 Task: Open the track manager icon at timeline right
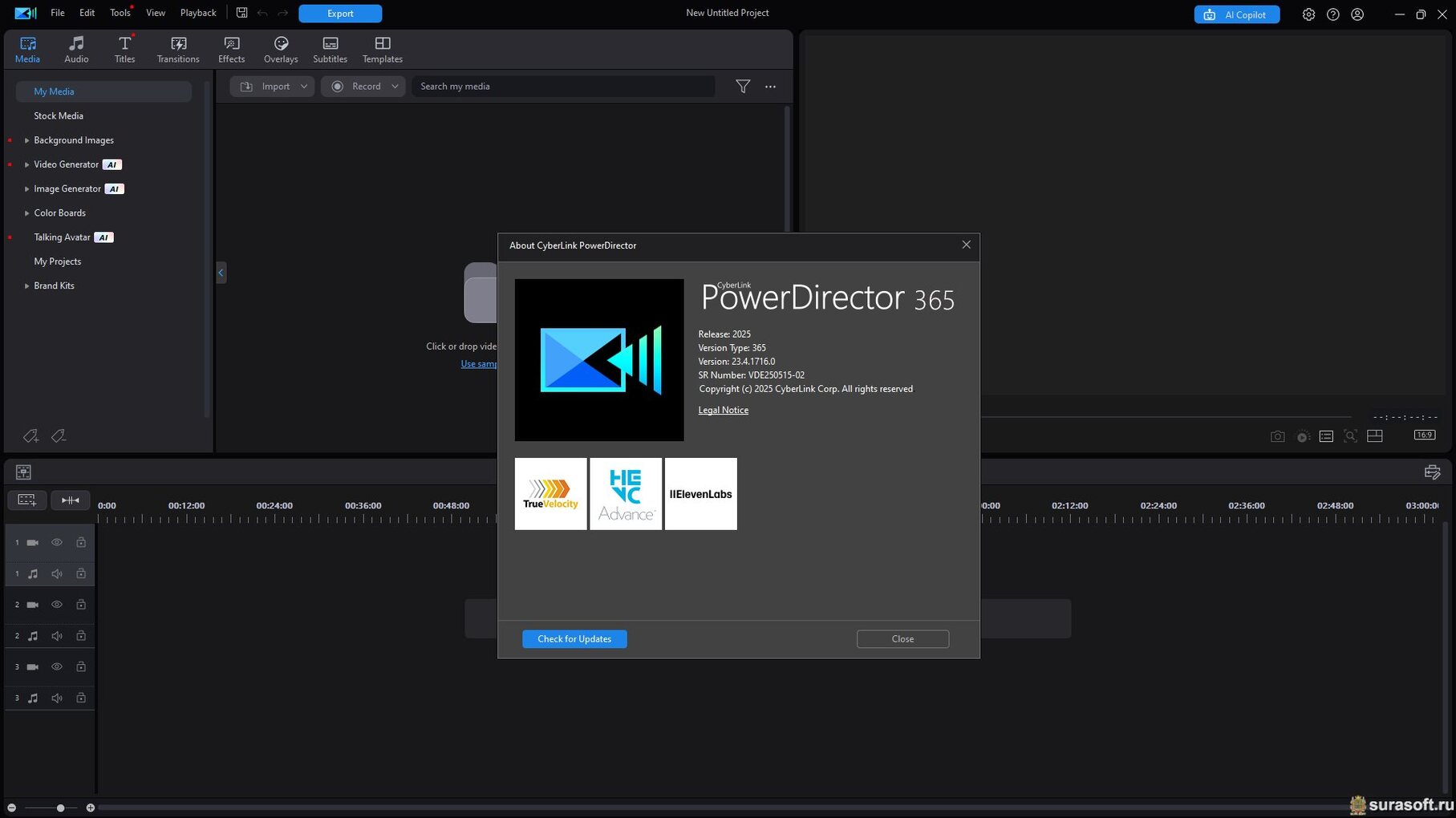tap(1432, 472)
